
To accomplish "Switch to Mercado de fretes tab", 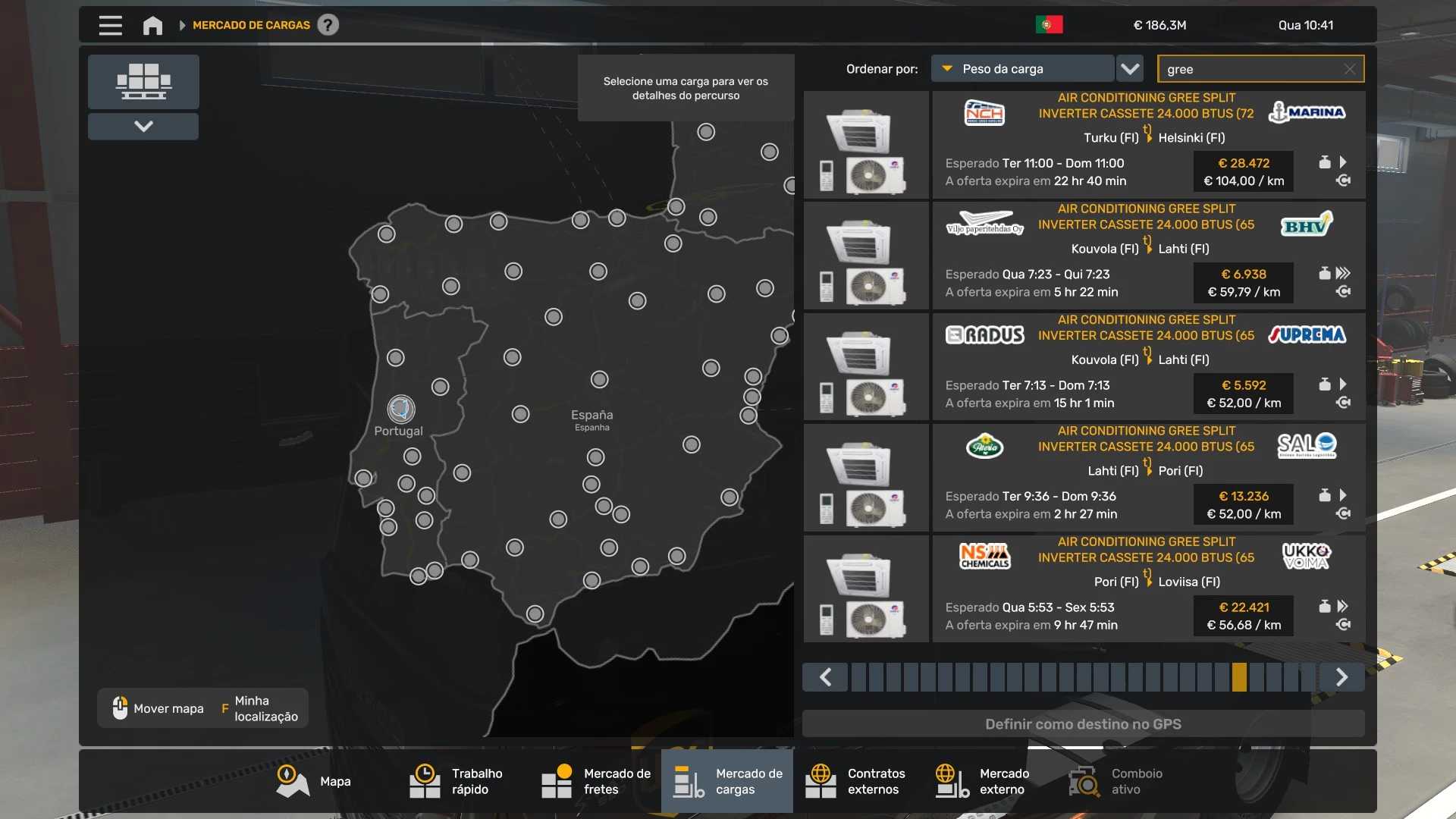I will (x=596, y=781).
